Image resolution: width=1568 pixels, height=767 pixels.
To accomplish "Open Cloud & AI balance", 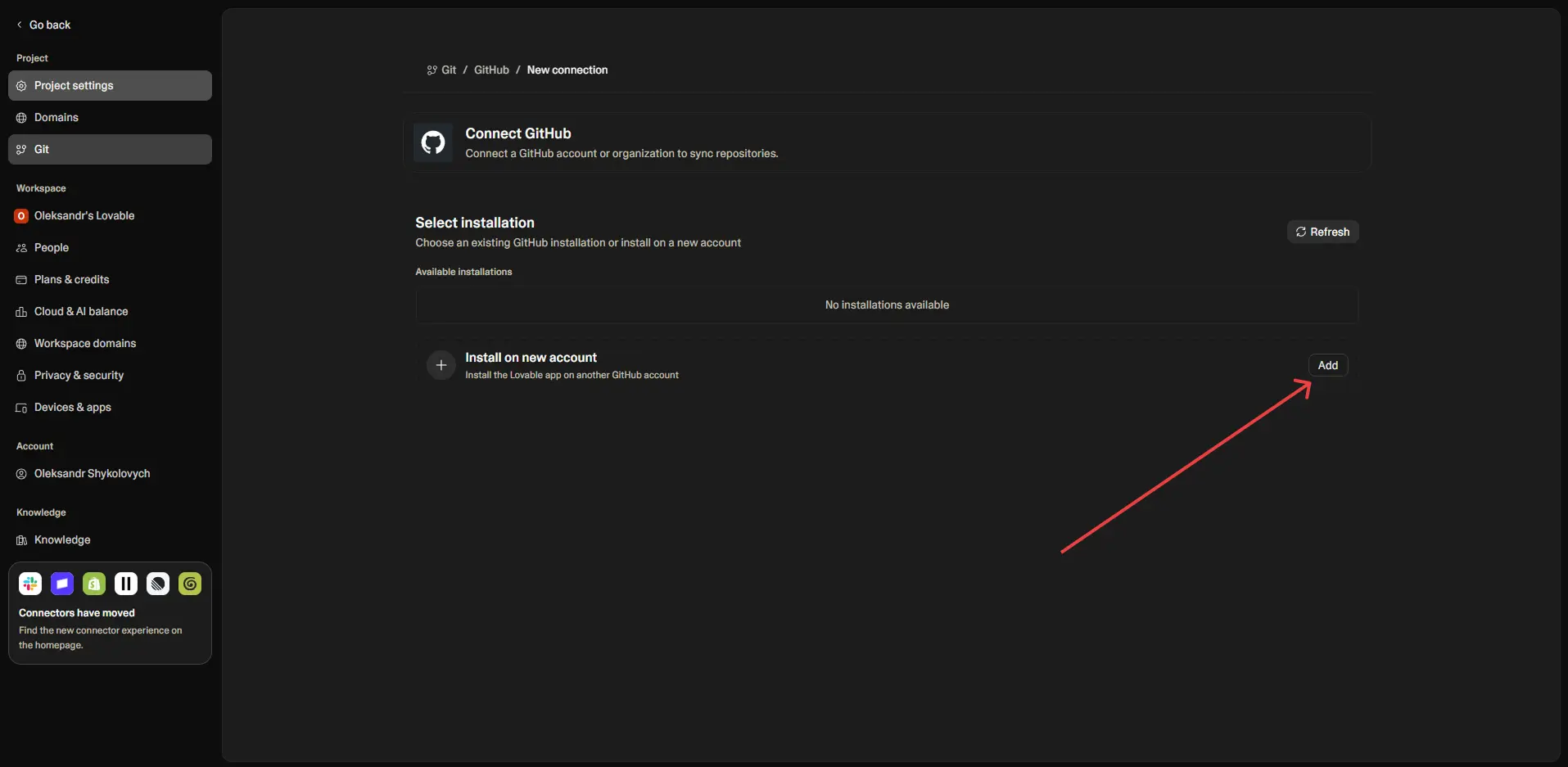I will coord(110,311).
